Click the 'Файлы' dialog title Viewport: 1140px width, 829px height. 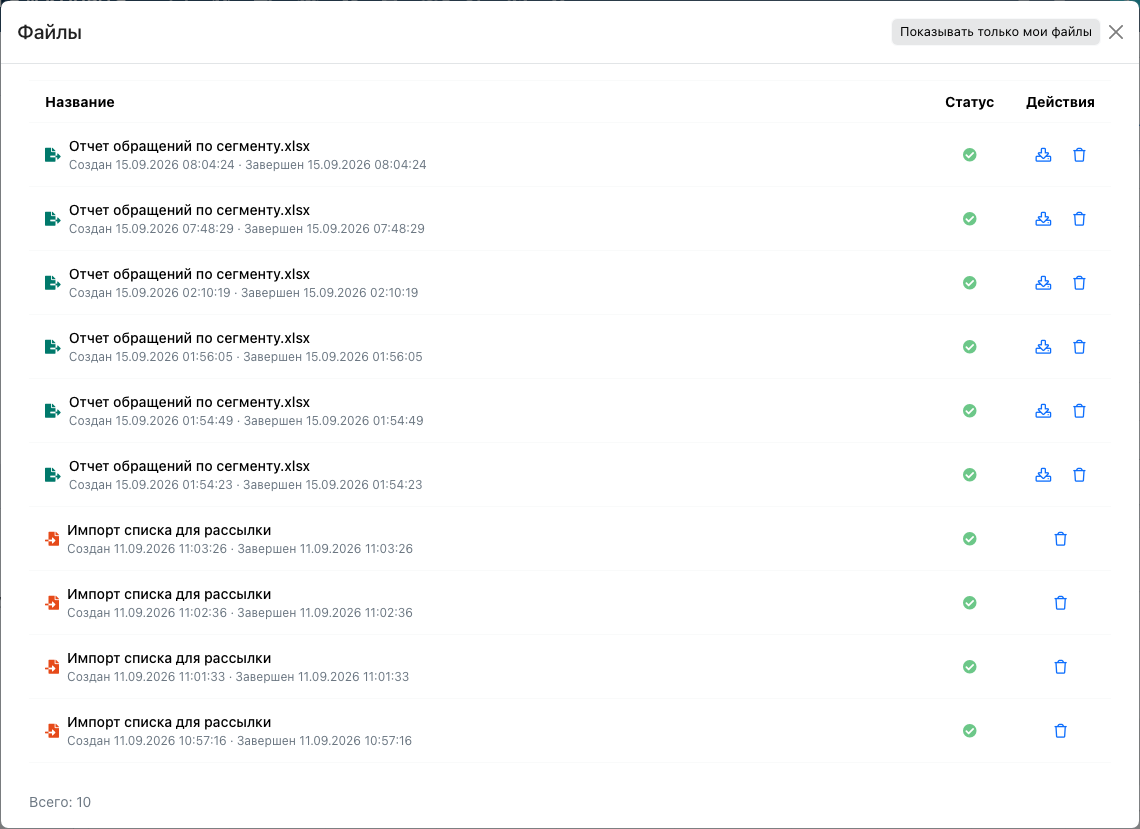[49, 33]
